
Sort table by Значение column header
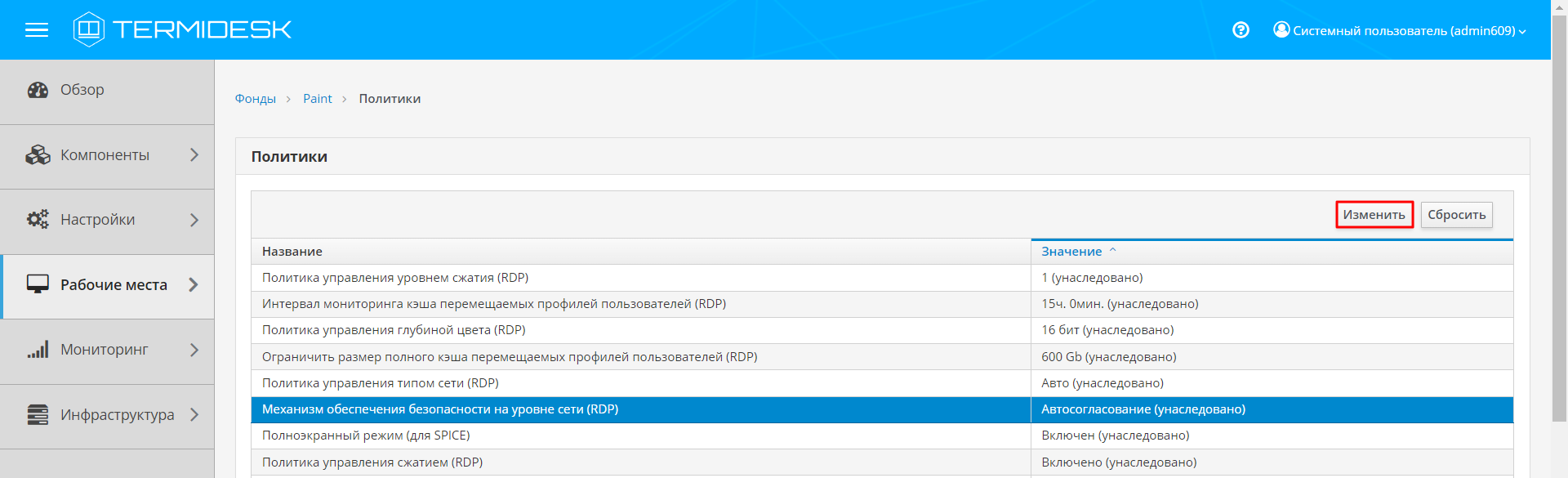1071,252
